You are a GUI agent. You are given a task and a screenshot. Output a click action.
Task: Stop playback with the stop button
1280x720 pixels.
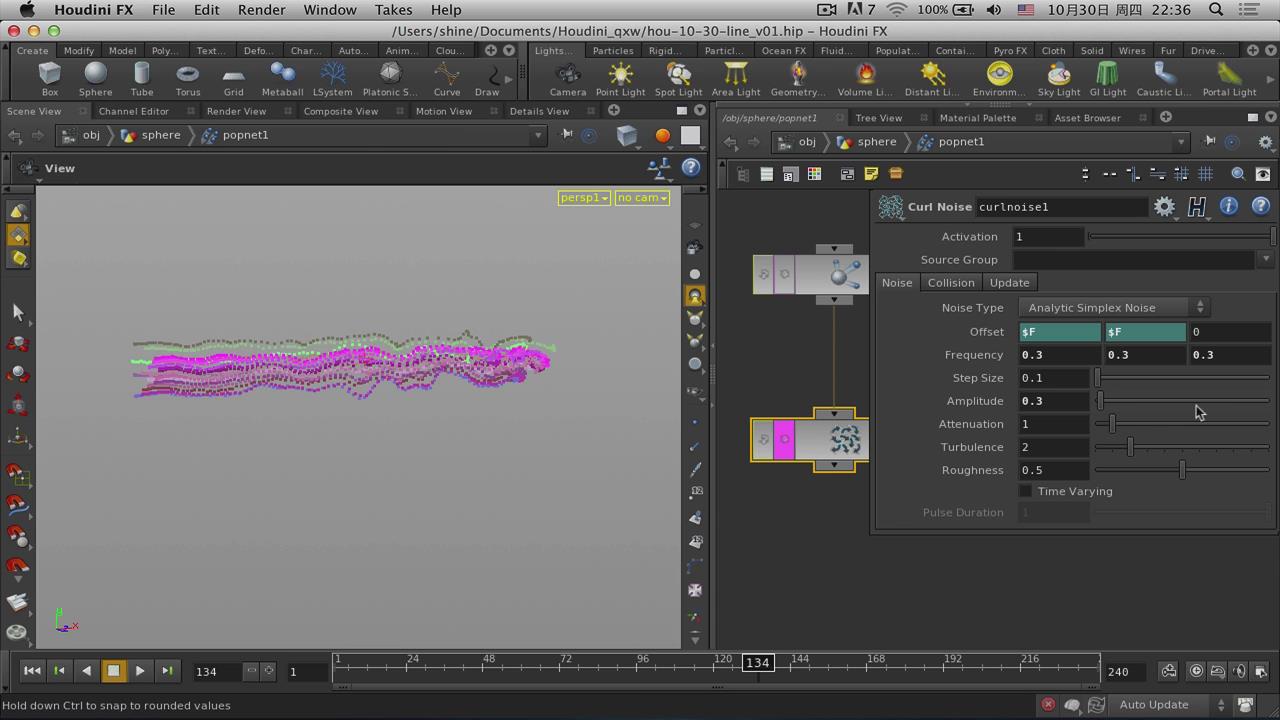click(x=113, y=671)
